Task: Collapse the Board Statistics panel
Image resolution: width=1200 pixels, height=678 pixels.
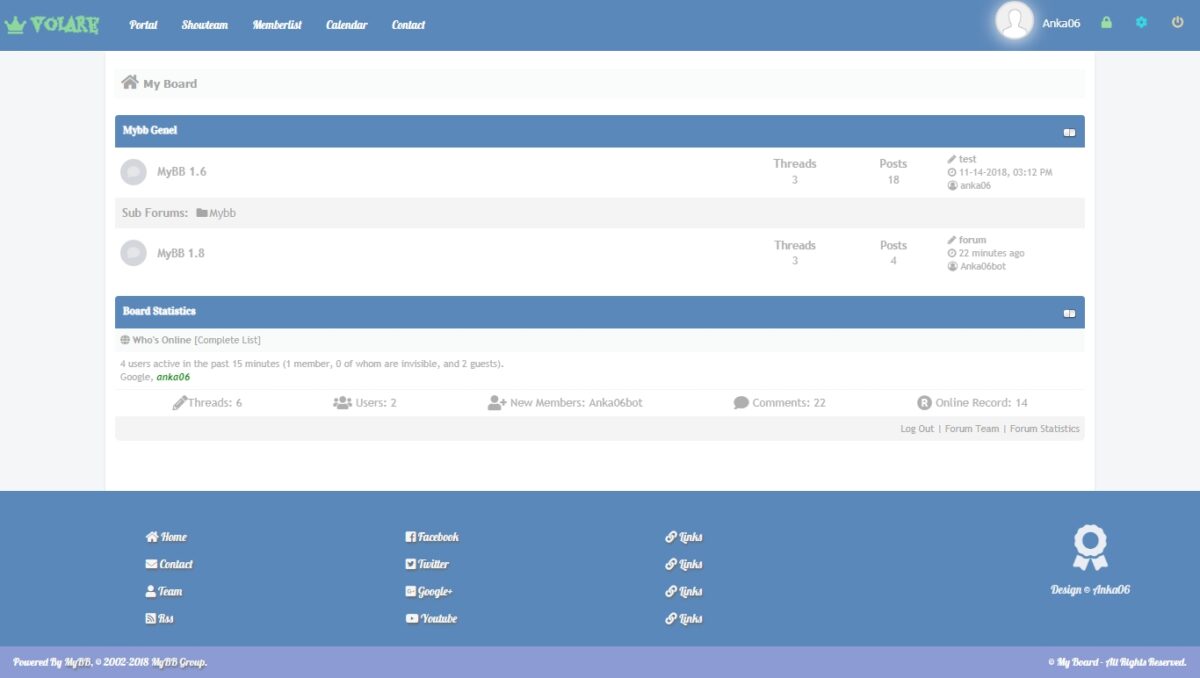Action: click(x=1069, y=311)
